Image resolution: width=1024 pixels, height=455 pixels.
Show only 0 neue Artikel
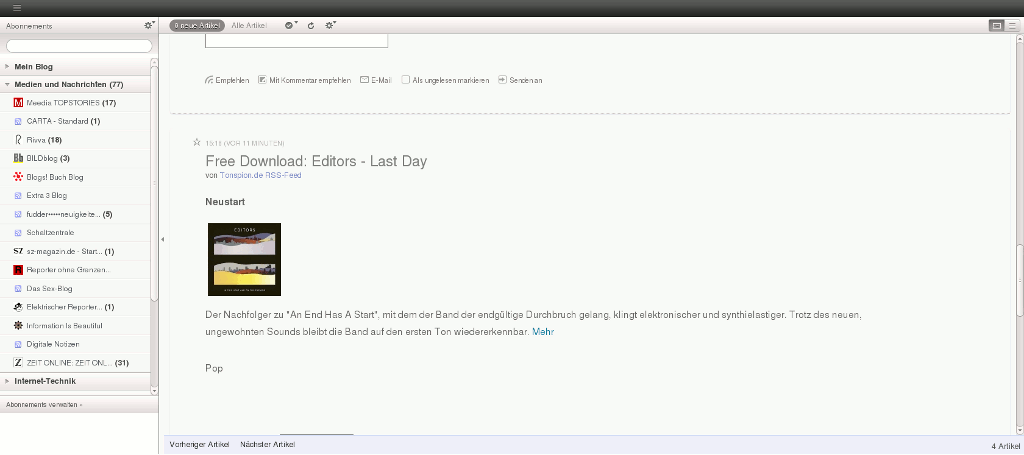[197, 25]
